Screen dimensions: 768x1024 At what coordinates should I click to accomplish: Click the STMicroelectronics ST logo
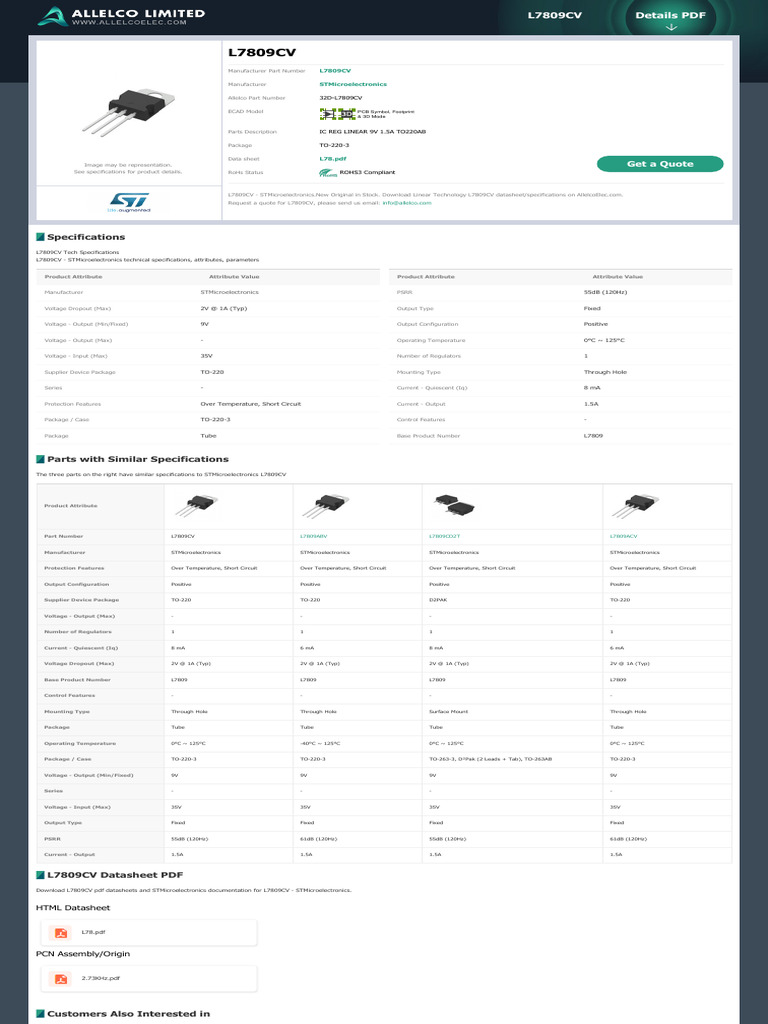[x=129, y=202]
